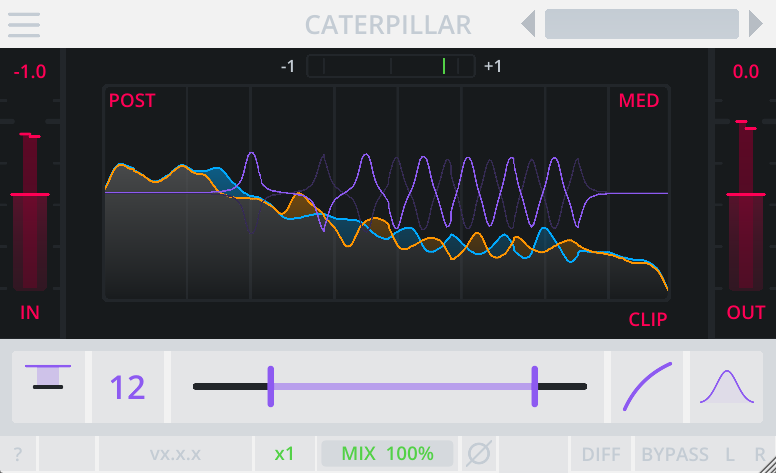
Task: Change the x1 oversampling setting
Action: pos(284,454)
